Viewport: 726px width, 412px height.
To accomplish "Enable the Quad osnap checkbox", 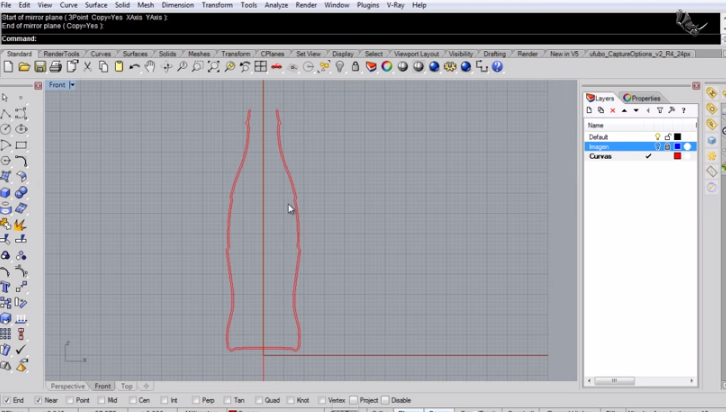I will pos(259,400).
